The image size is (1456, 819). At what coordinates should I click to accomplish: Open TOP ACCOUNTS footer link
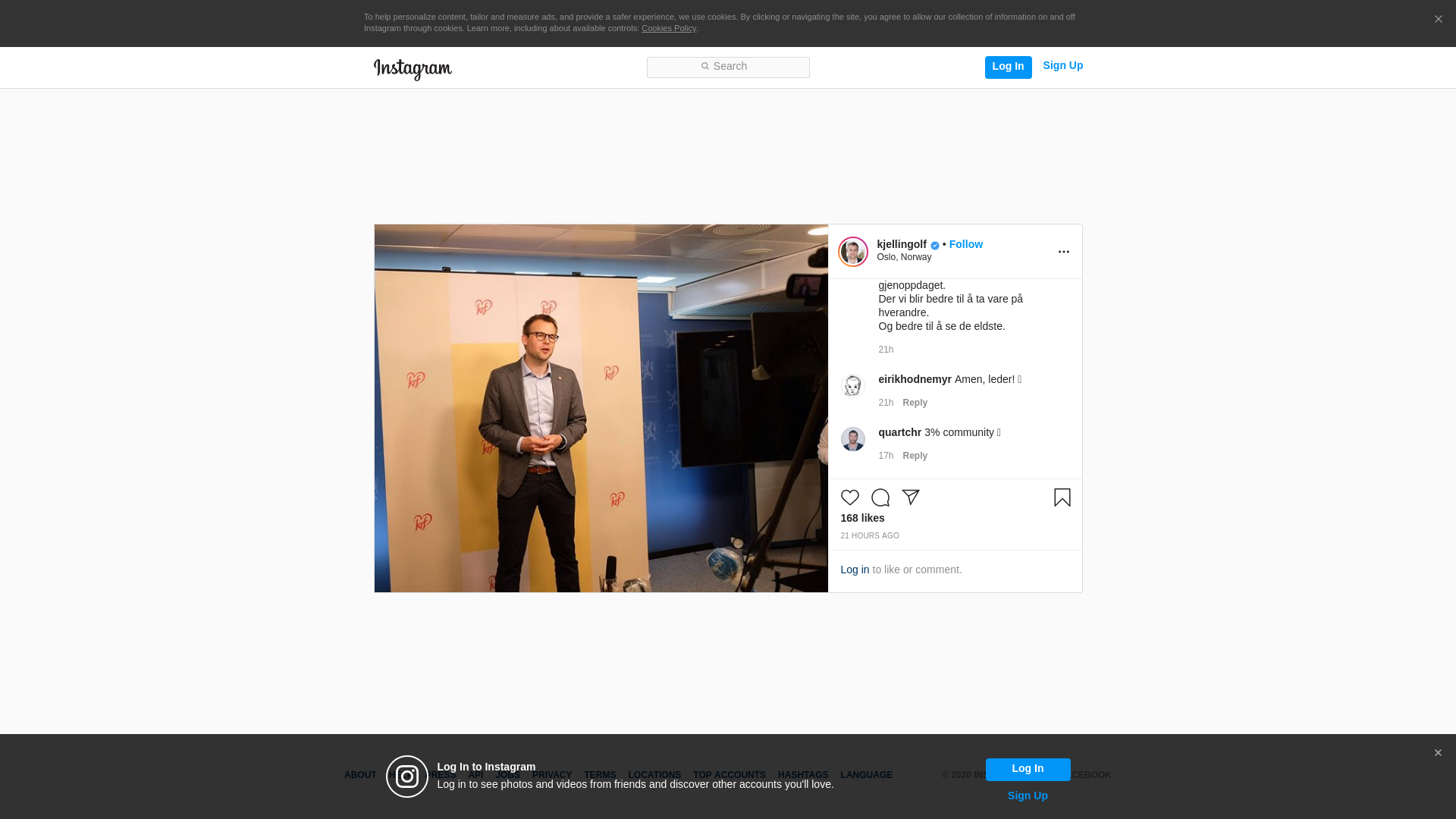click(x=729, y=775)
